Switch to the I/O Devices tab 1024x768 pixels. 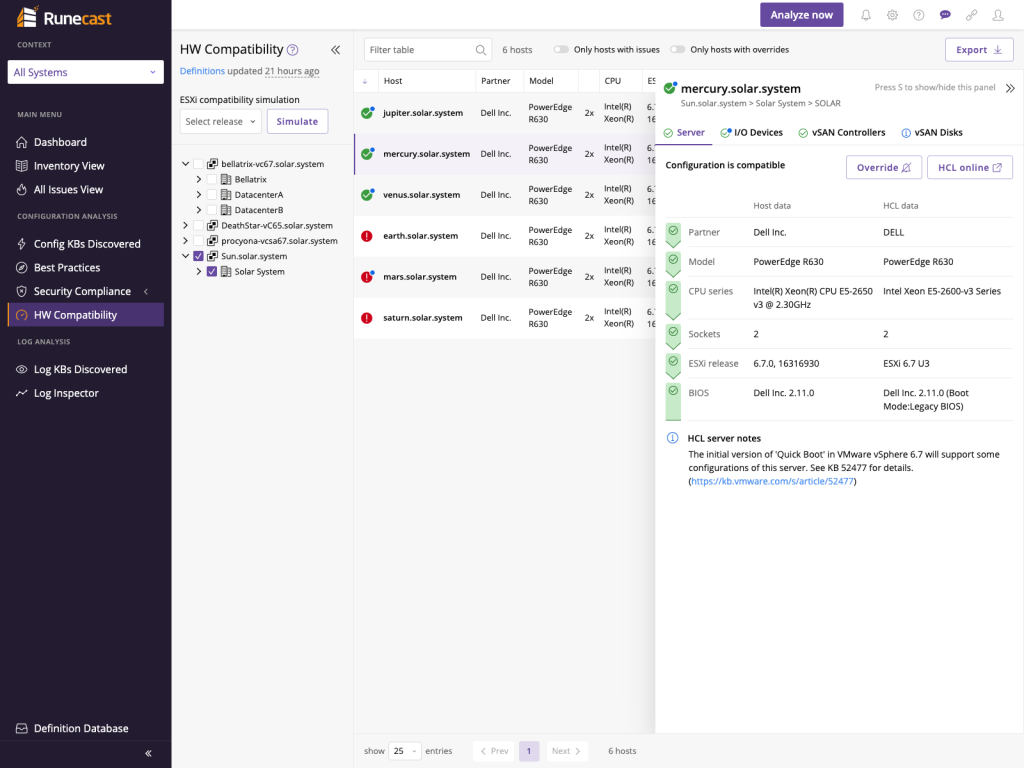point(752,133)
